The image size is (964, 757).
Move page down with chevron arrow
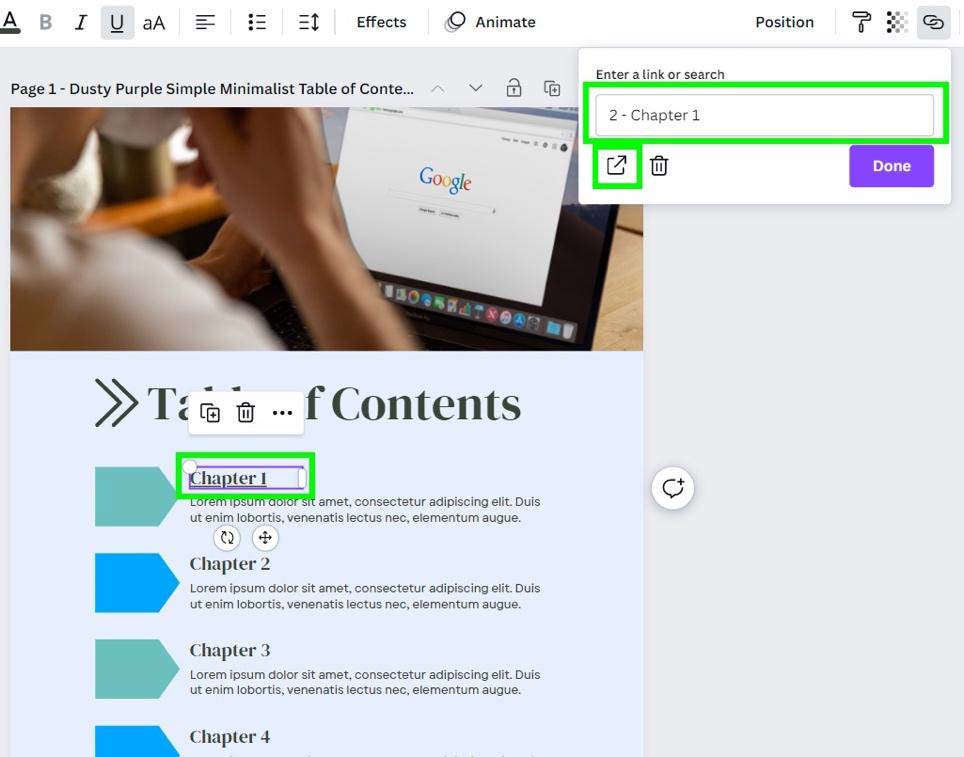[x=476, y=89]
